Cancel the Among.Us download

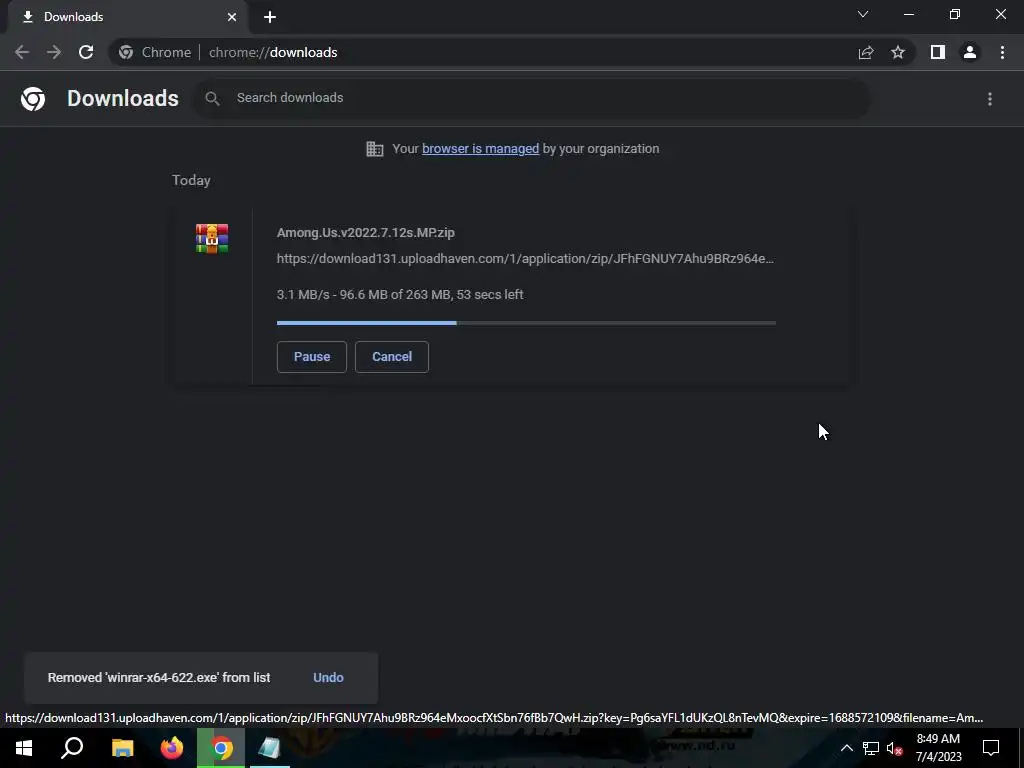[392, 357]
